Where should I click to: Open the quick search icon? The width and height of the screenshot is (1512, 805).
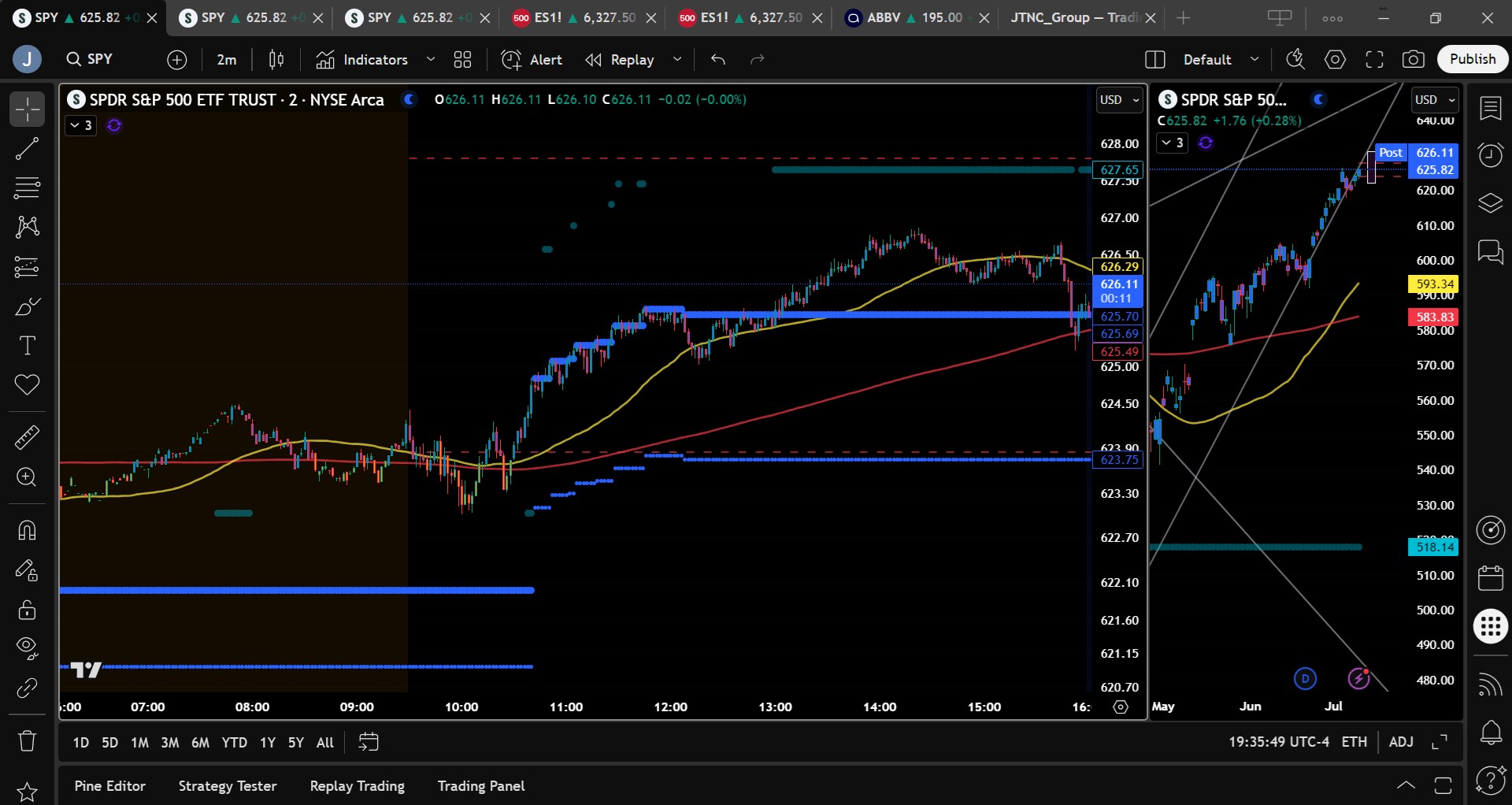[1295, 59]
